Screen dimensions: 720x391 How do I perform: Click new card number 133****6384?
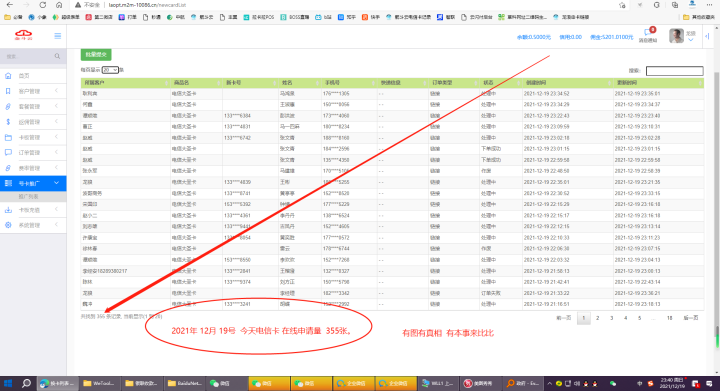tap(237, 116)
